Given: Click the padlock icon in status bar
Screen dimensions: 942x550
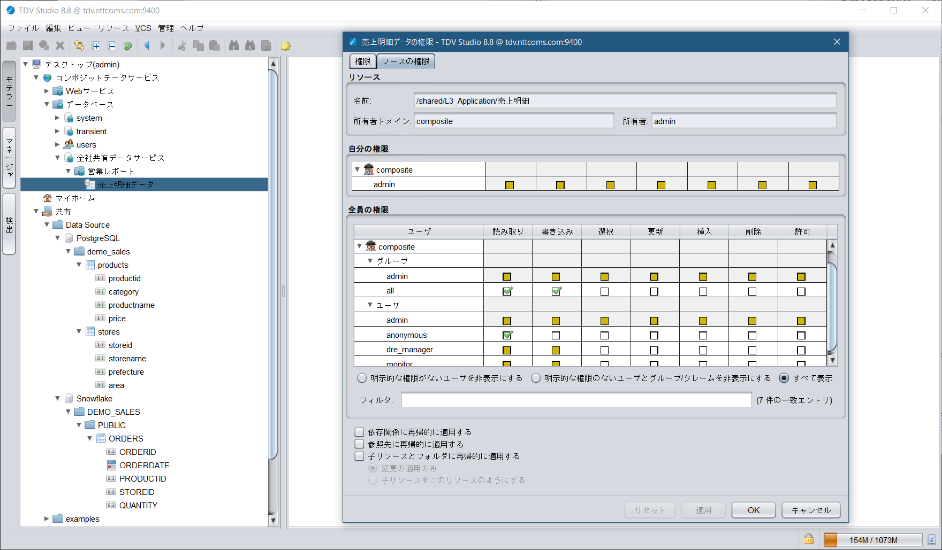Looking at the screenshot, I should point(809,539).
